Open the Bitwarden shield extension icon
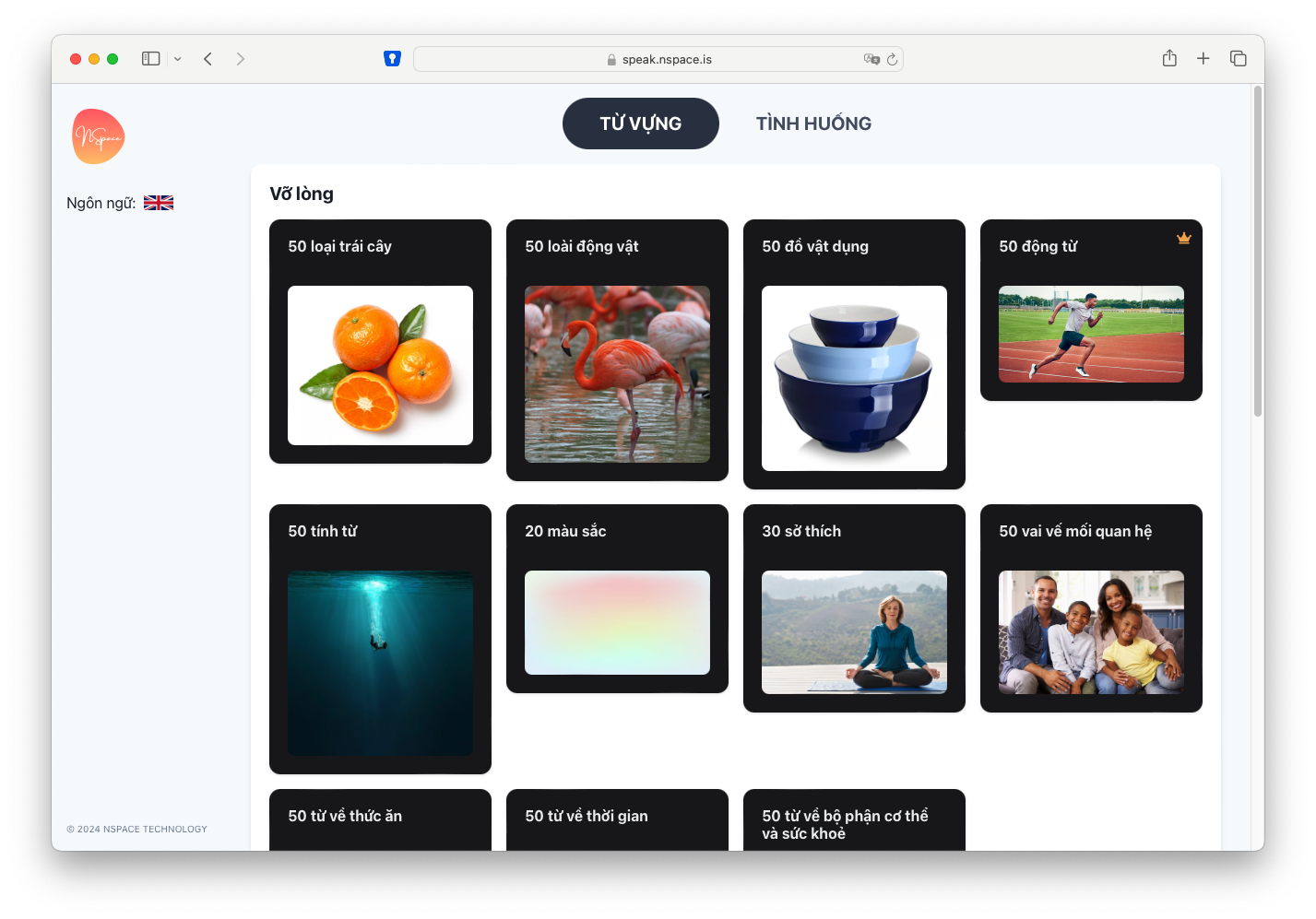1316x919 pixels. 393,59
